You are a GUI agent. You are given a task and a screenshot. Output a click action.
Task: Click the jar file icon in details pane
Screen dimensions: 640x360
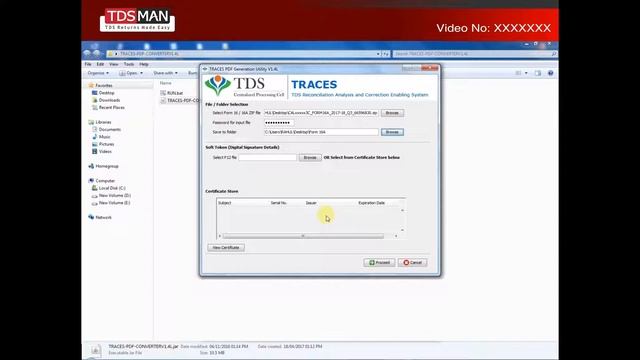coord(96,349)
